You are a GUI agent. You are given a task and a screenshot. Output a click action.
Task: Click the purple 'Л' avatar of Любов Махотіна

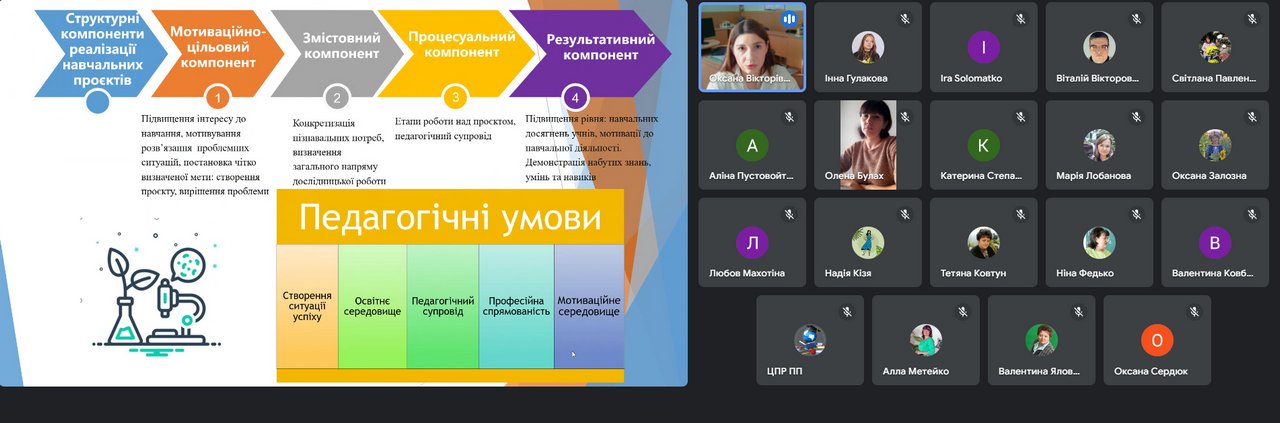click(x=752, y=243)
